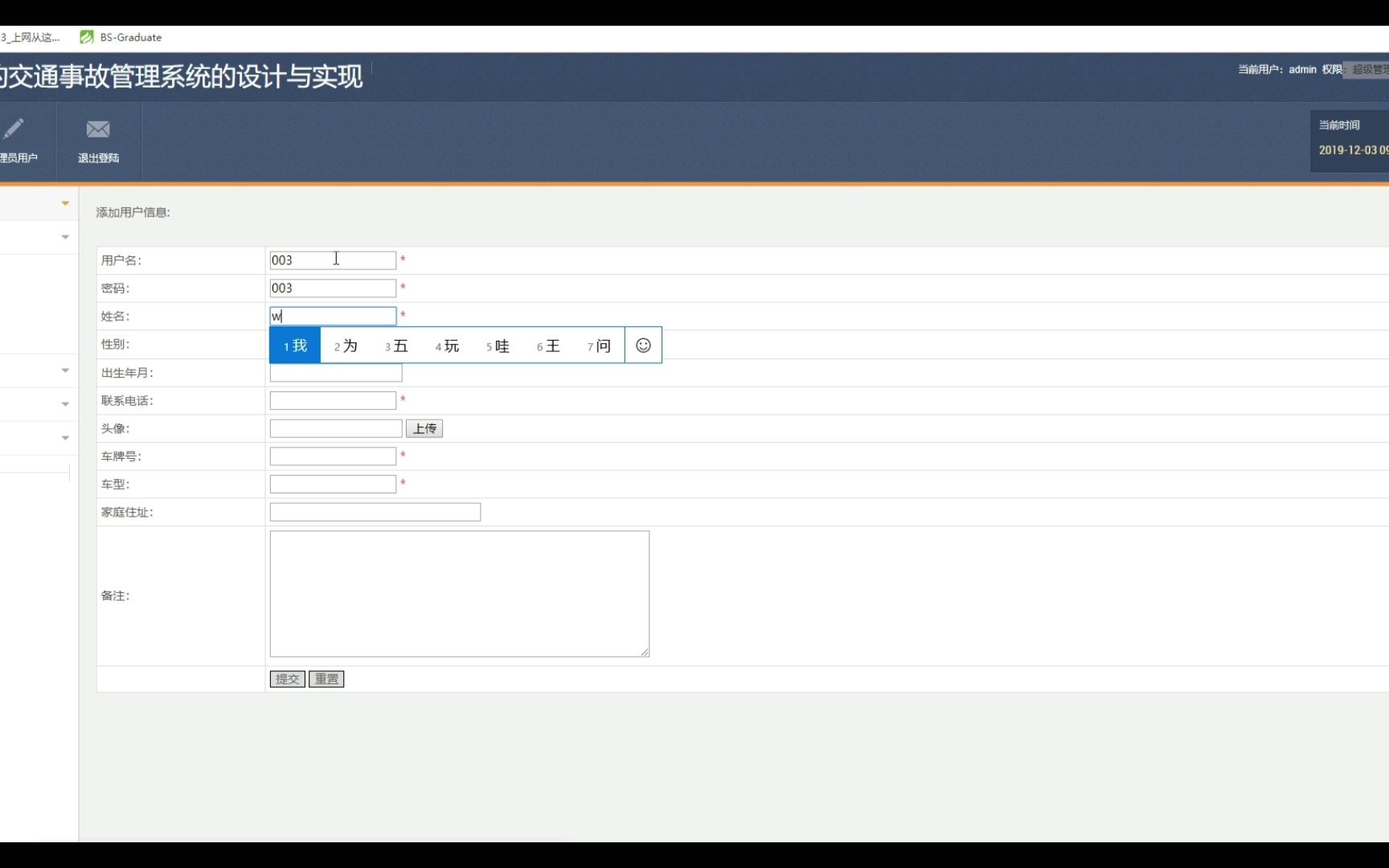Click the 用户名 input field
Screen dimensions: 1389x868
pos(333,260)
